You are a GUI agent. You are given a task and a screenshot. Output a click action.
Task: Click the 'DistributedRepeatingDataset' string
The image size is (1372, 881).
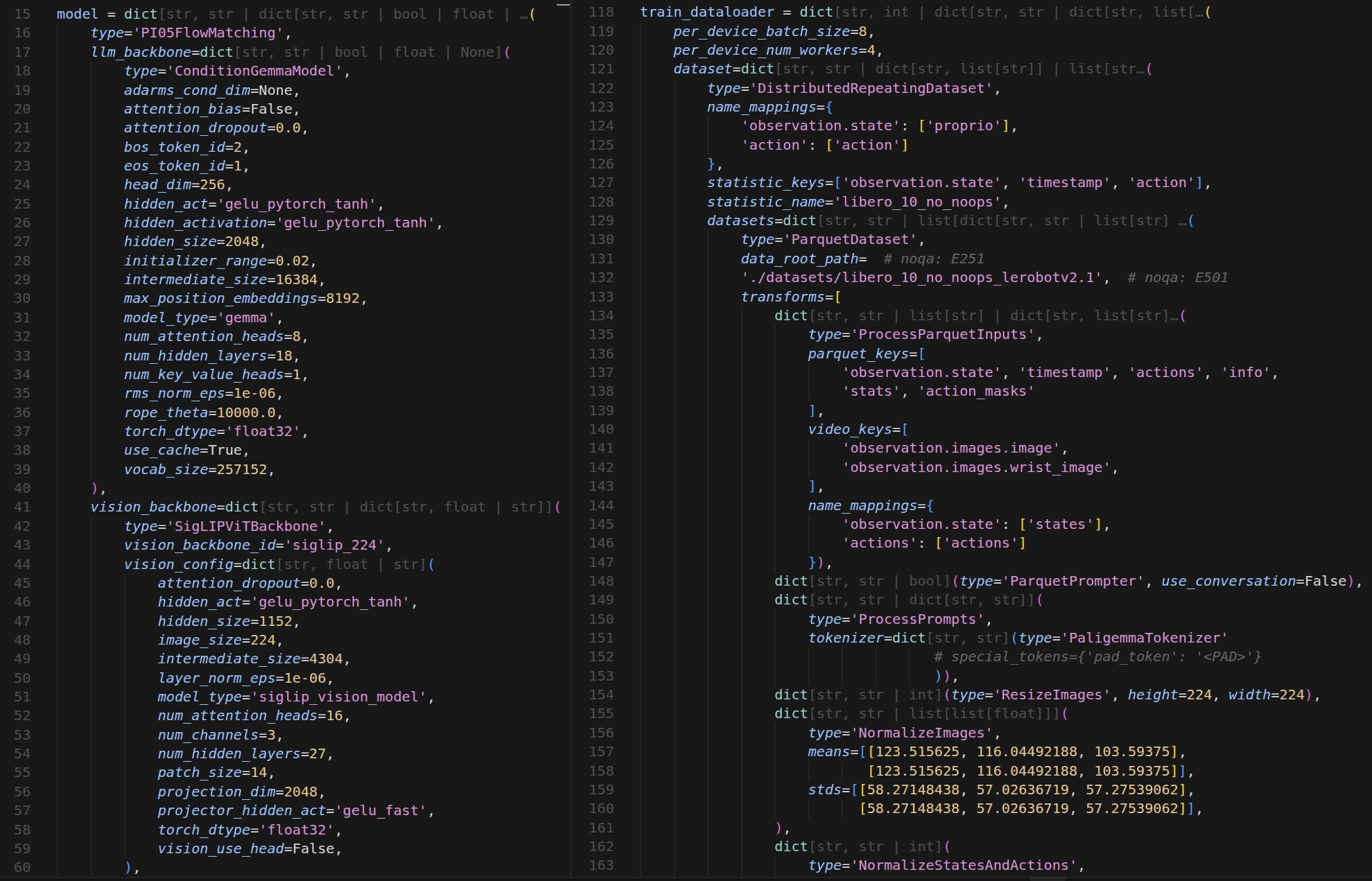pos(870,88)
